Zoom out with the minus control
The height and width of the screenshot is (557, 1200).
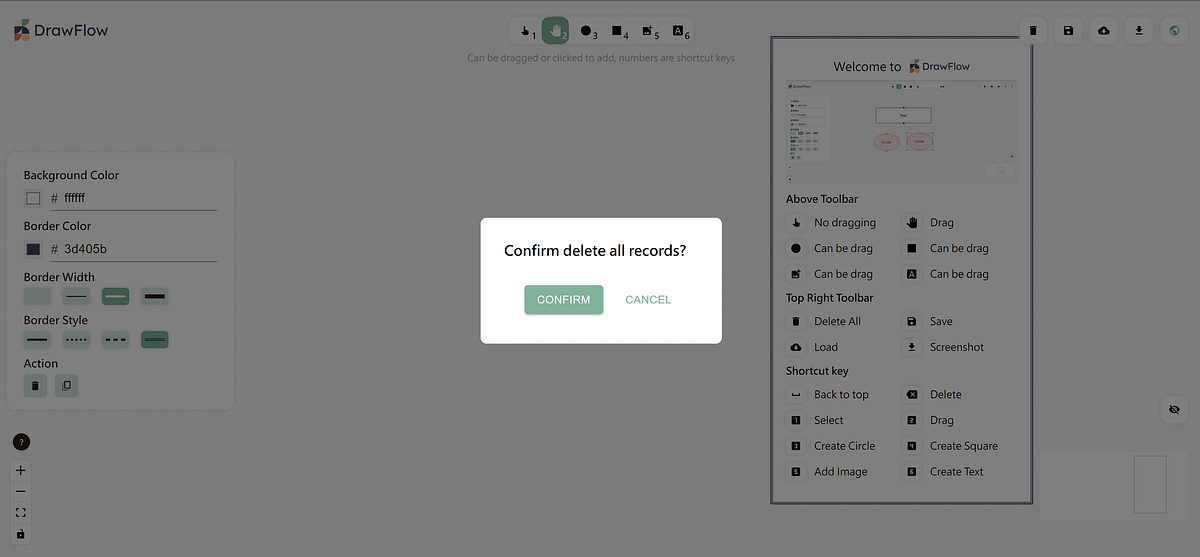click(x=21, y=492)
